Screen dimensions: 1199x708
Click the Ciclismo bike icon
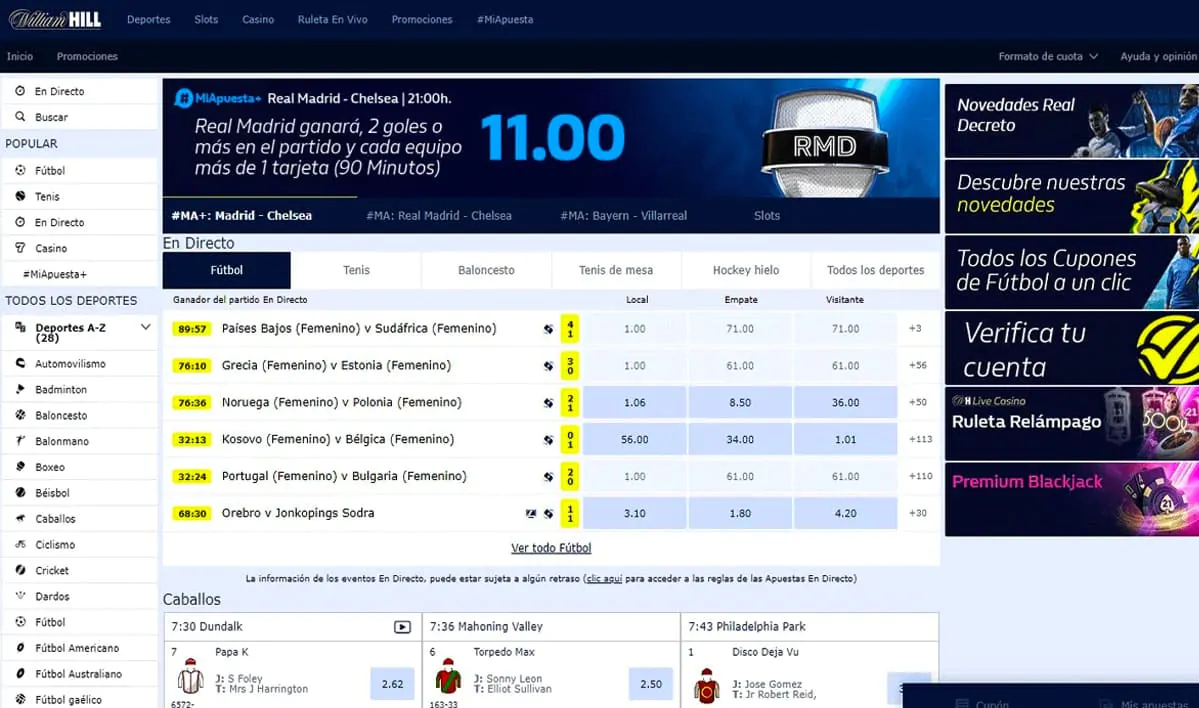[x=21, y=544]
